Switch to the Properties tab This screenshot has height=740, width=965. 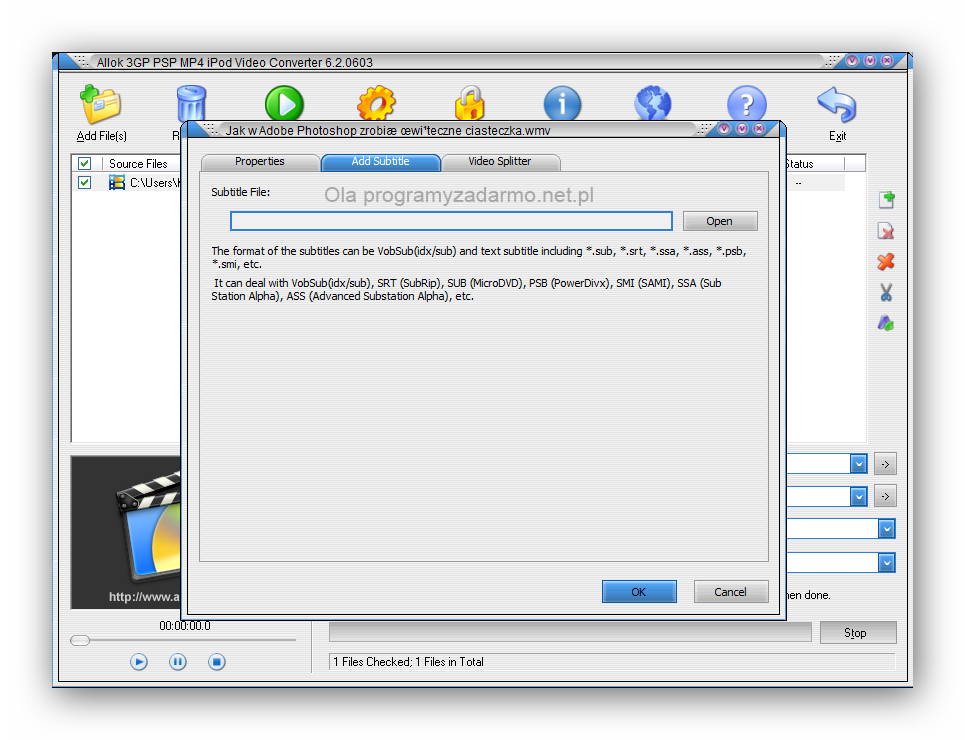coord(260,162)
